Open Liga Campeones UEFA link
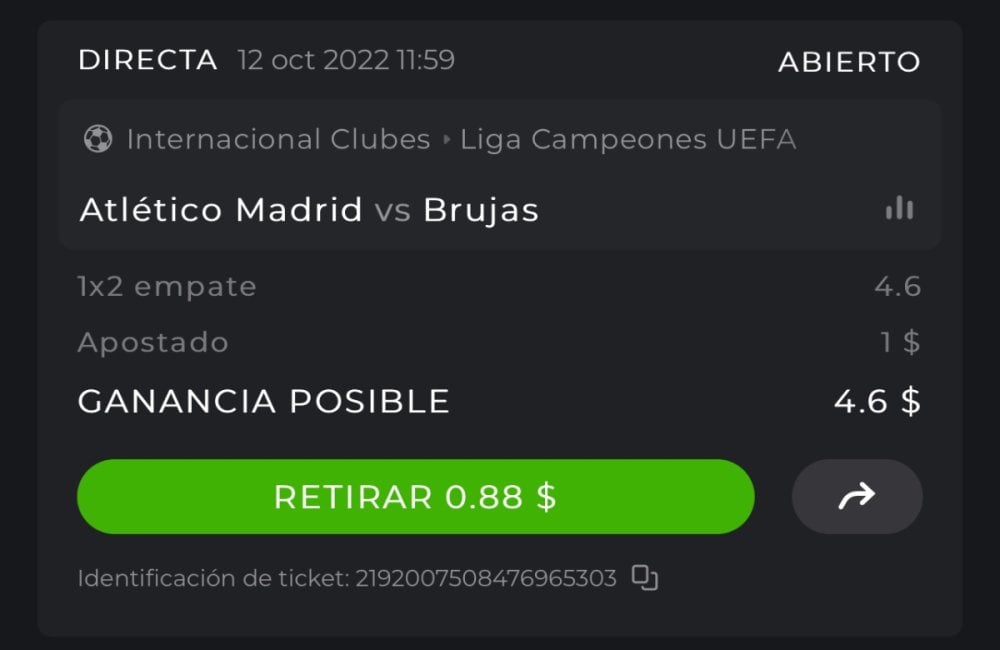The width and height of the screenshot is (1000, 650). pyautogui.click(x=628, y=140)
